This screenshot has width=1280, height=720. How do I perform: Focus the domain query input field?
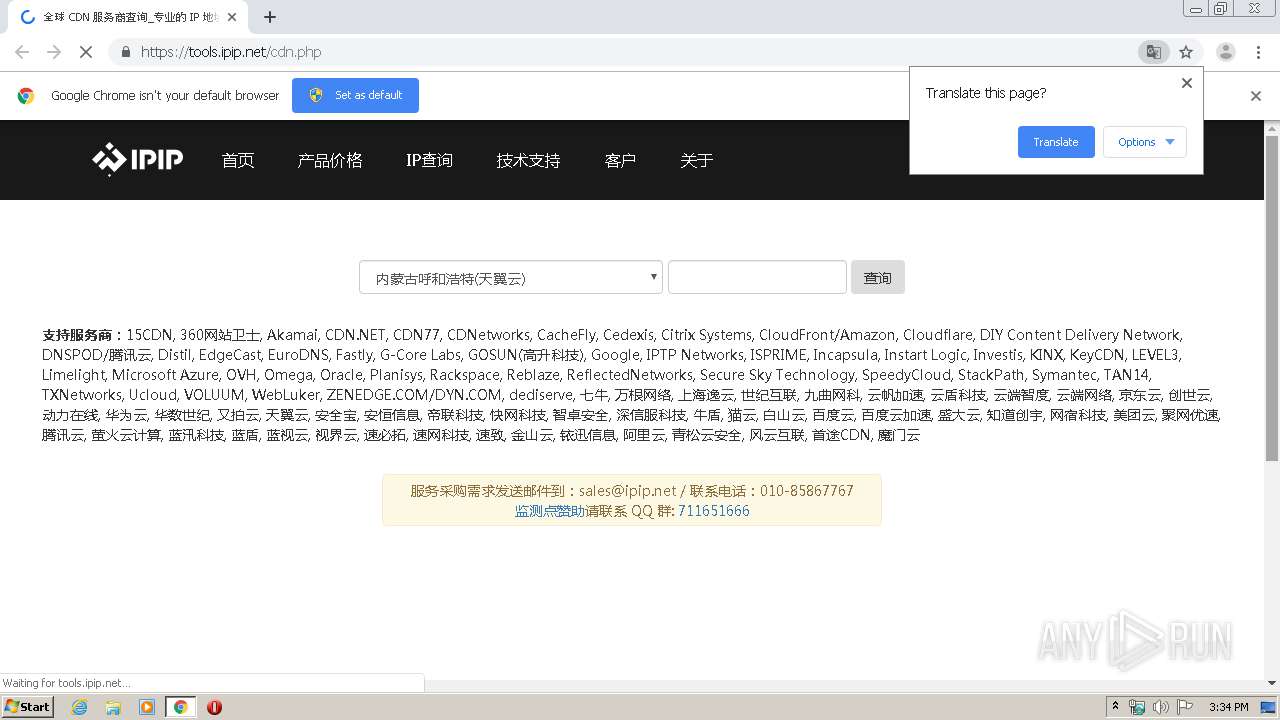pyautogui.click(x=757, y=277)
